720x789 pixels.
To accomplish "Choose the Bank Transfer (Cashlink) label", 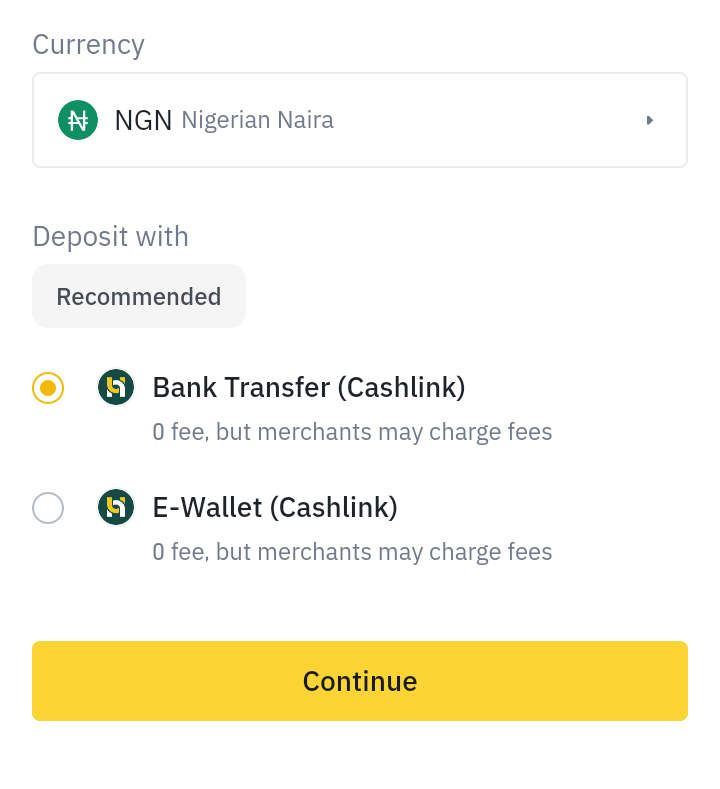I will point(308,388).
